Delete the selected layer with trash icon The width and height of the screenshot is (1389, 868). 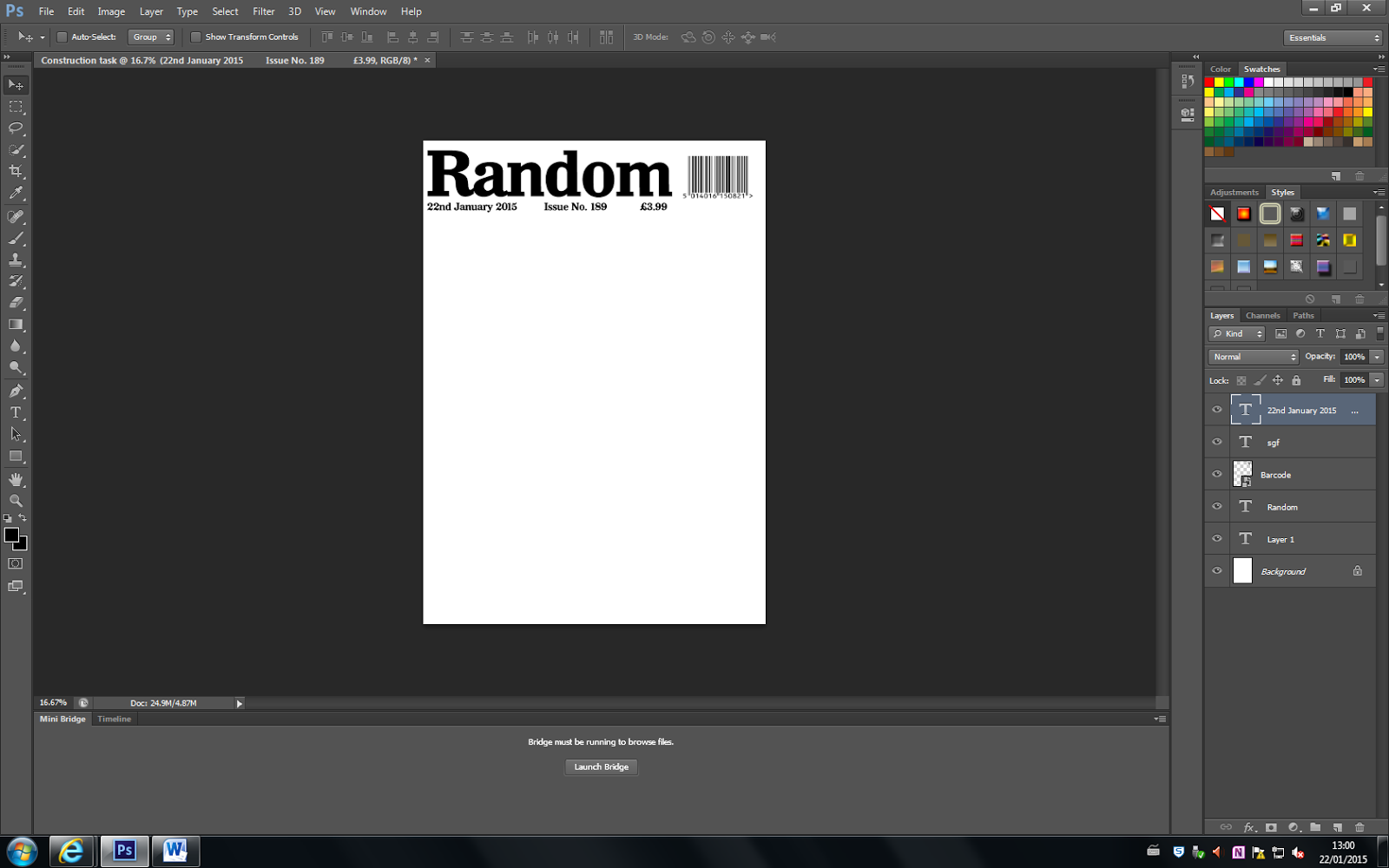pos(1359,827)
